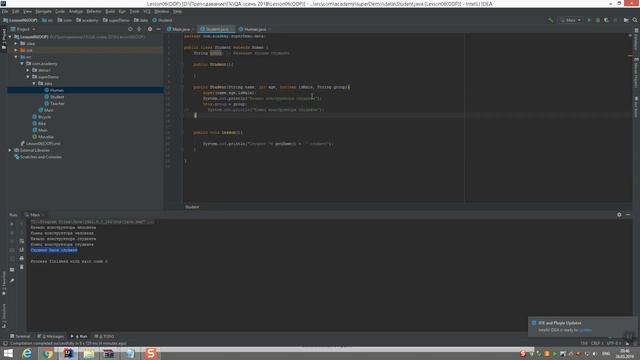
Task: Select the Main tab in Run panel
Action: coord(34,215)
